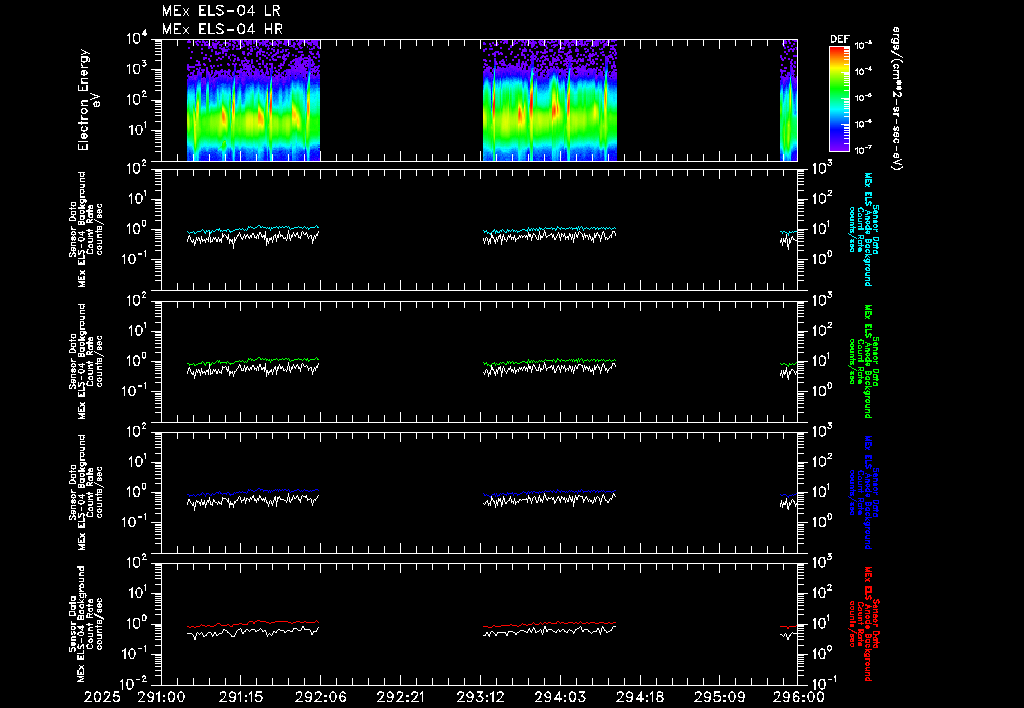The image size is (1024, 708).
Task: Click the '10^-1' tick on the bottom panel's right axis
Action: pyautogui.click(x=822, y=683)
